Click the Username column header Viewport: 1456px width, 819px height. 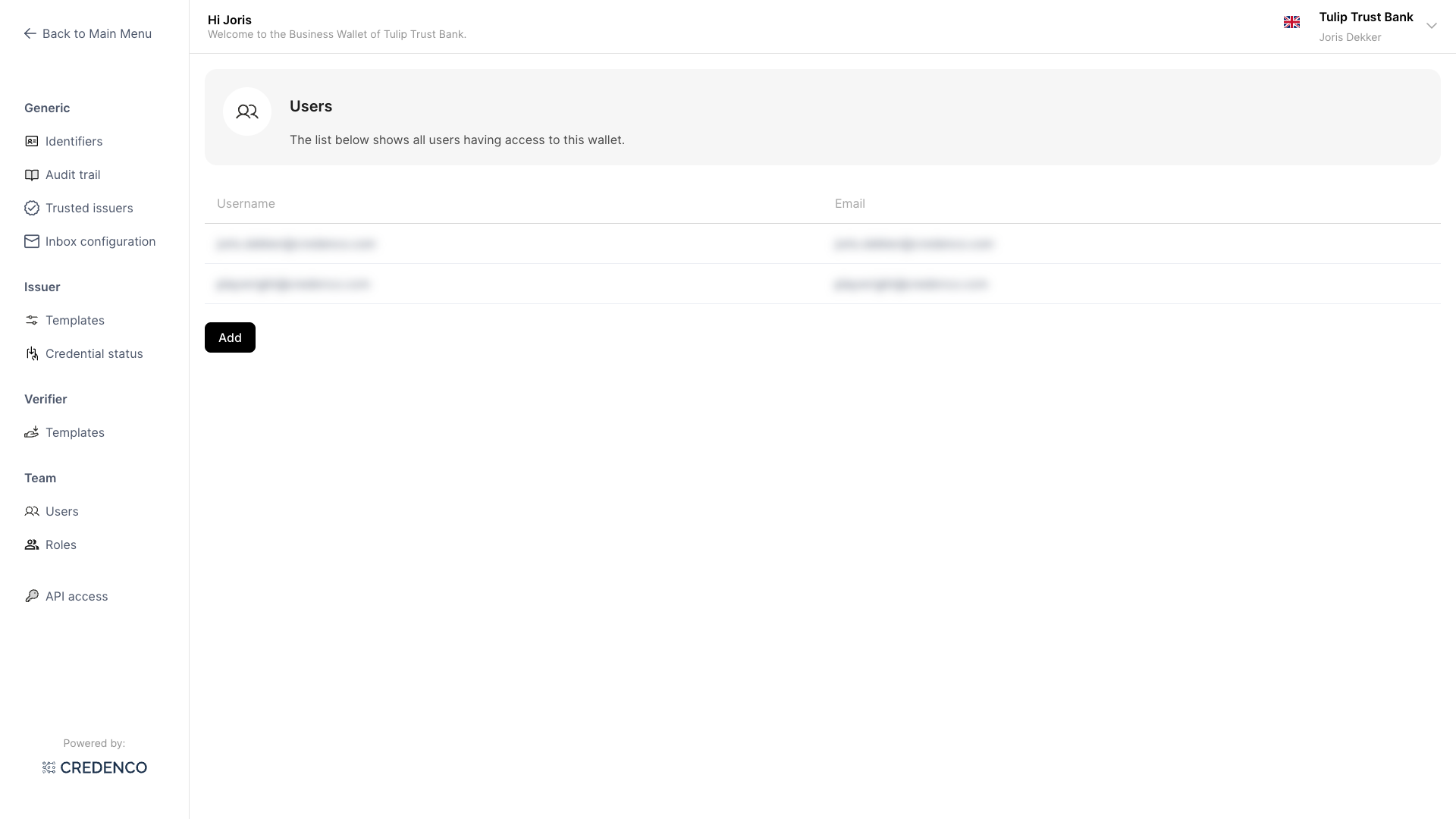click(246, 204)
